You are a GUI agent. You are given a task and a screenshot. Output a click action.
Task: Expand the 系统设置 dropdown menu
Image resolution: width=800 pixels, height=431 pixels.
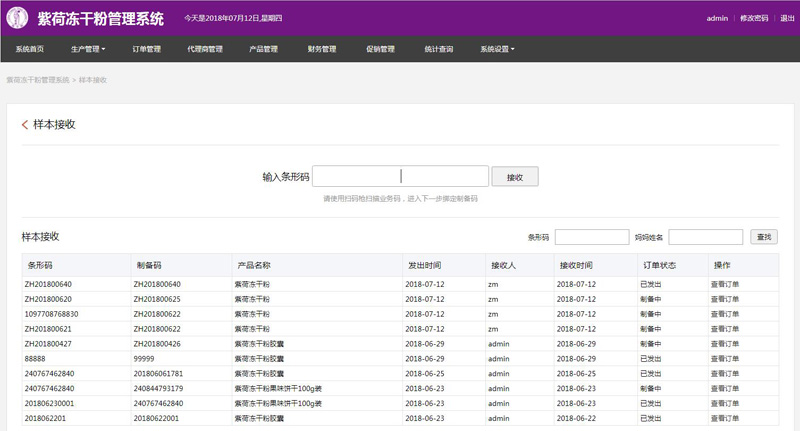click(x=497, y=49)
